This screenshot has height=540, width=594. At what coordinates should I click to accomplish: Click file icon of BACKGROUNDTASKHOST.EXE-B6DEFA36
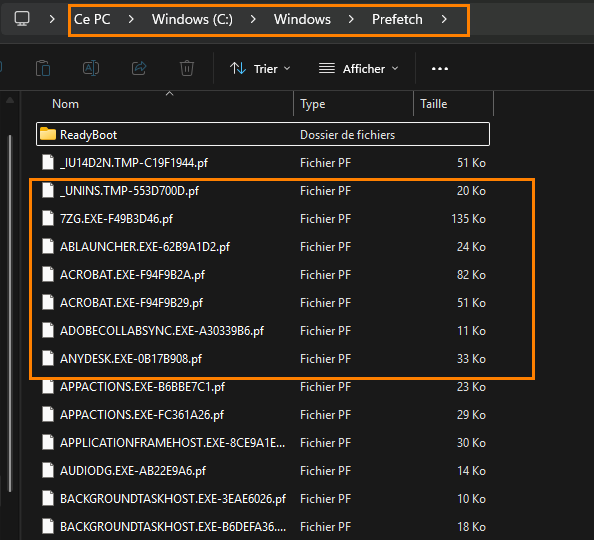point(48,526)
